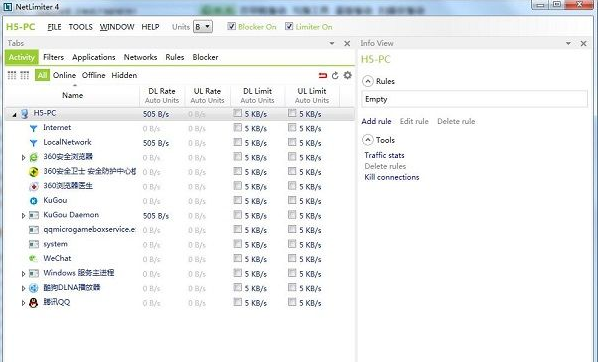Expand the KuGou DLNA player node

pyautogui.click(x=23, y=288)
